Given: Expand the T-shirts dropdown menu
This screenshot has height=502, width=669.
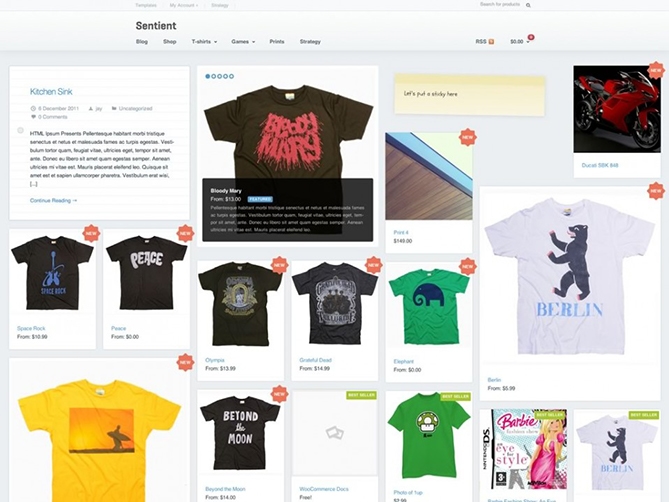Looking at the screenshot, I should coord(204,42).
